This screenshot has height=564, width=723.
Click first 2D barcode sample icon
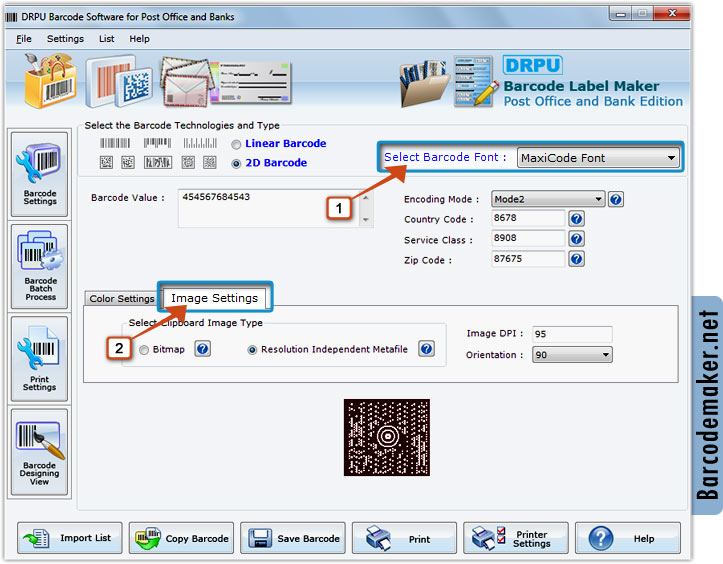pyautogui.click(x=107, y=162)
